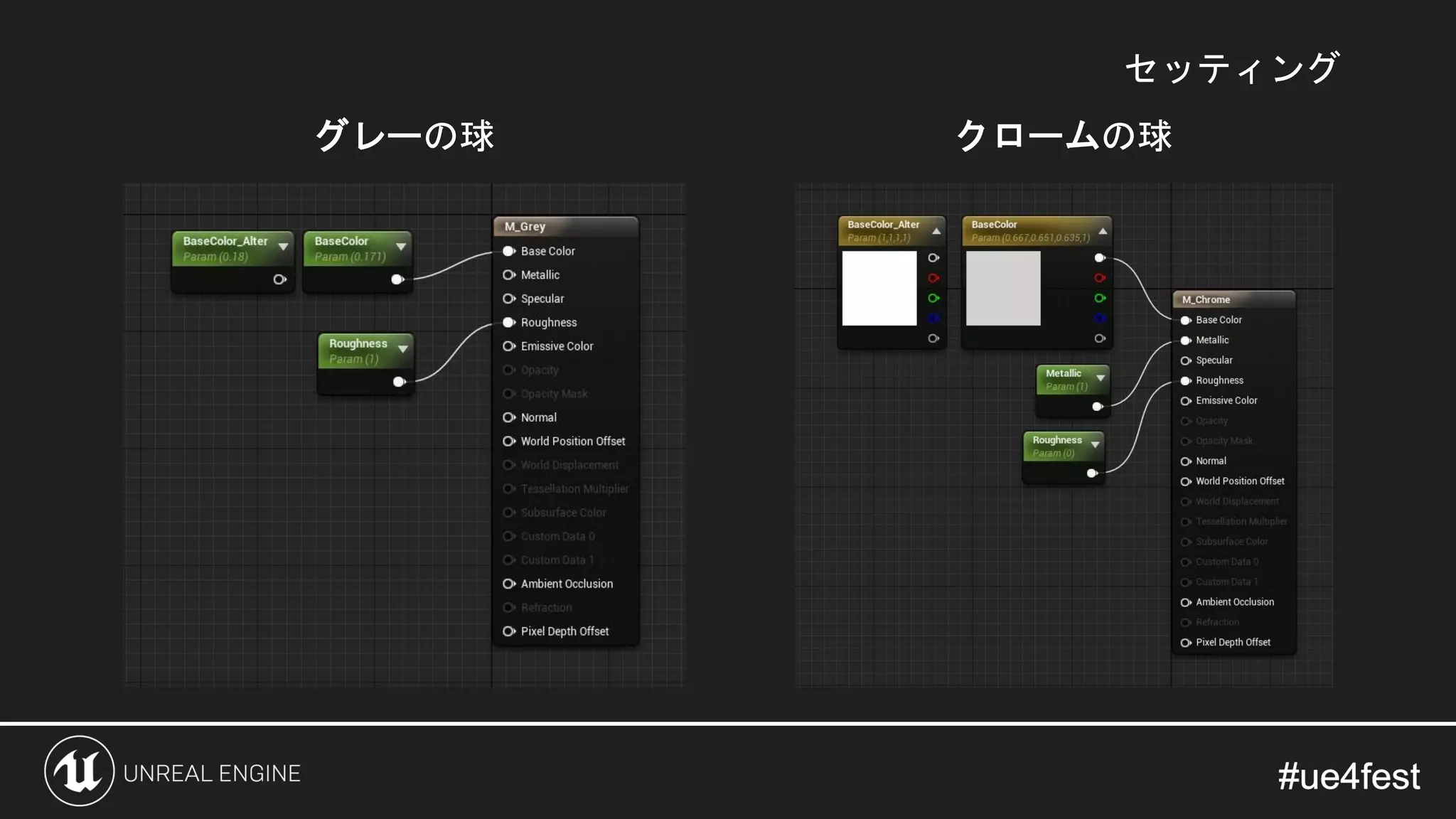Click Ambient Occlusion pin on M_Chrome
The width and height of the screenshot is (1456, 819).
pos(1186,602)
